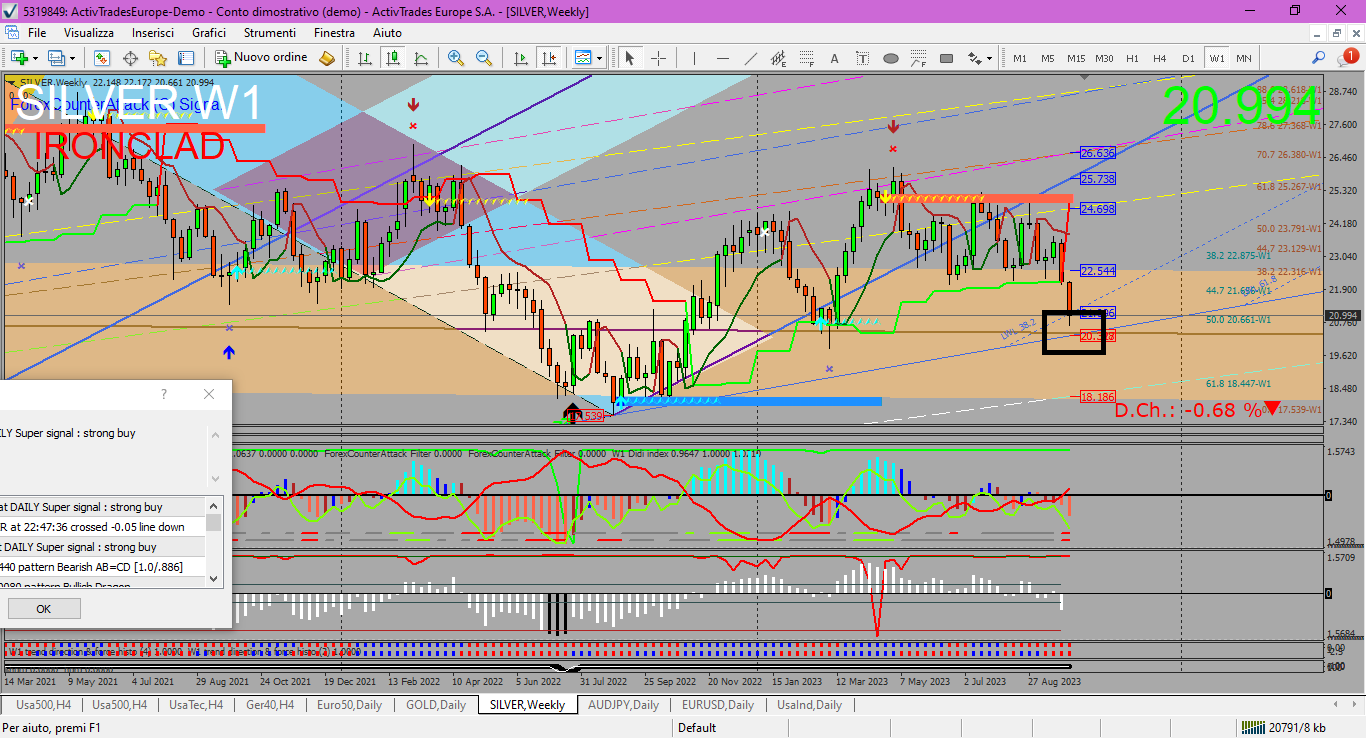This screenshot has height=738, width=1366.
Task: Open the notifications chat icon
Action: pyautogui.click(x=1347, y=58)
